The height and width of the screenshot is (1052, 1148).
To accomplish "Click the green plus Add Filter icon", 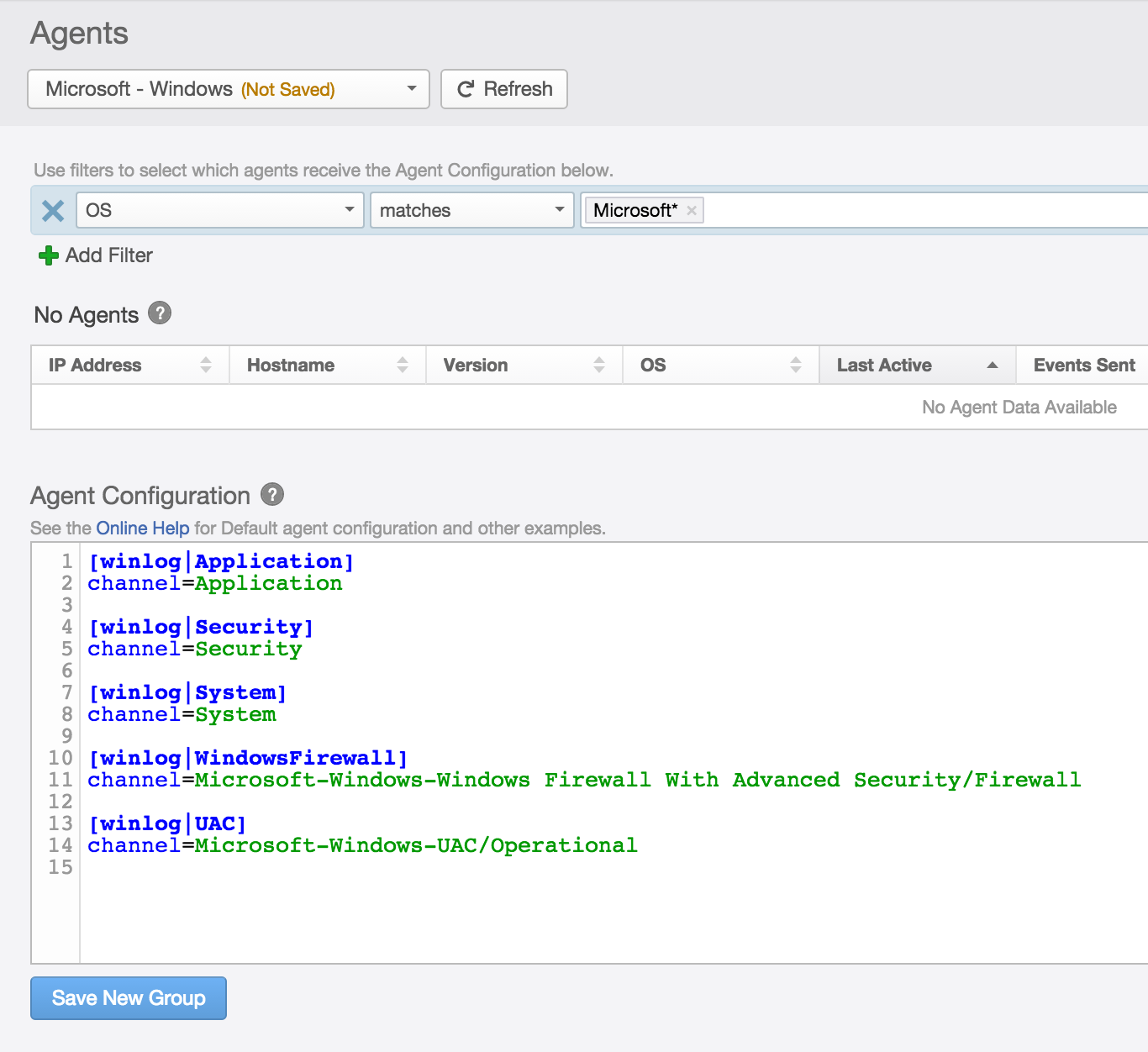I will click(49, 255).
